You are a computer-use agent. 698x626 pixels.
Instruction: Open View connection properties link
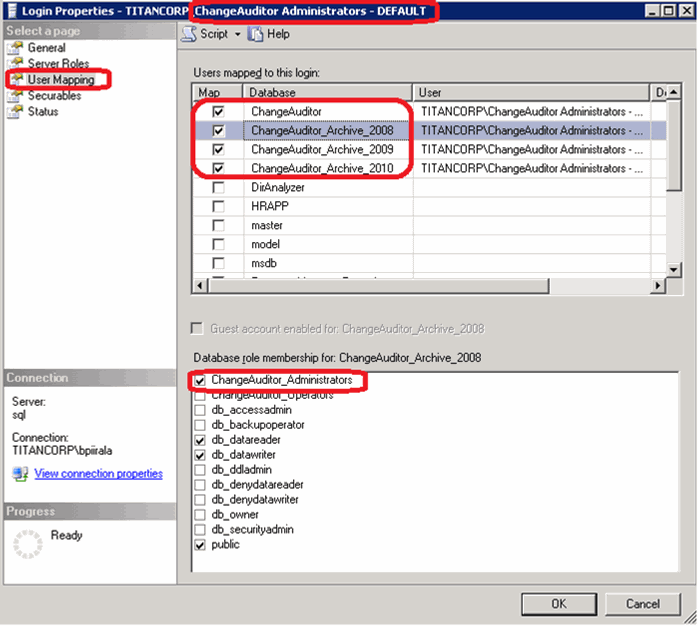[x=98, y=473]
